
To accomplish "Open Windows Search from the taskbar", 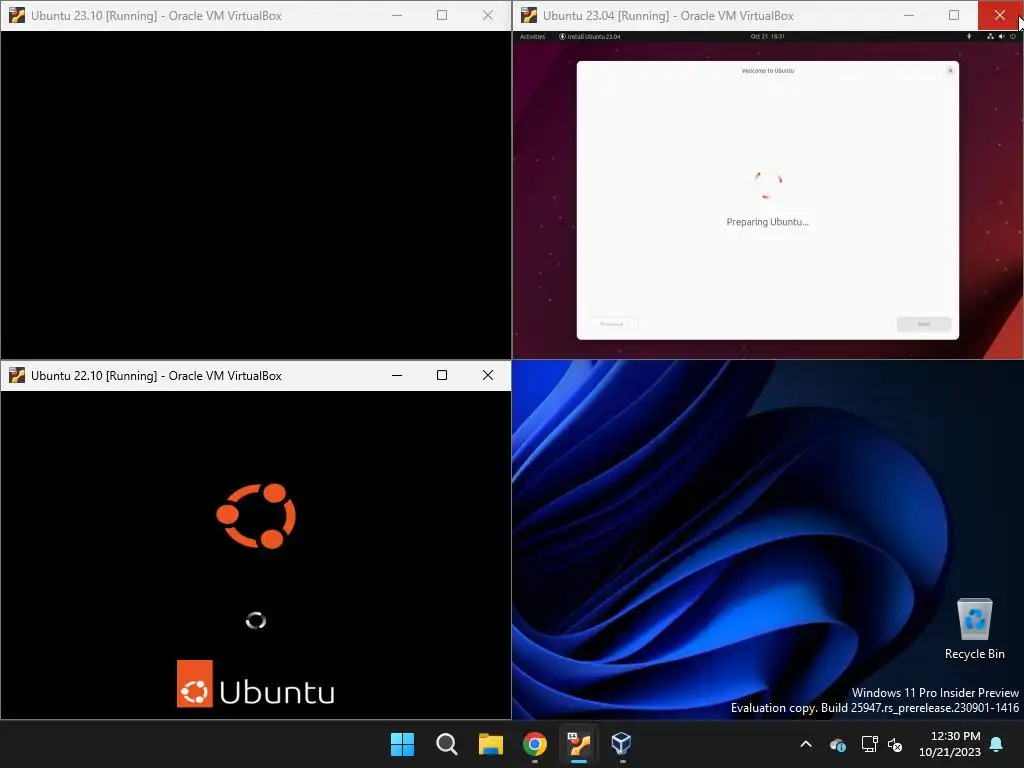I will click(x=447, y=744).
